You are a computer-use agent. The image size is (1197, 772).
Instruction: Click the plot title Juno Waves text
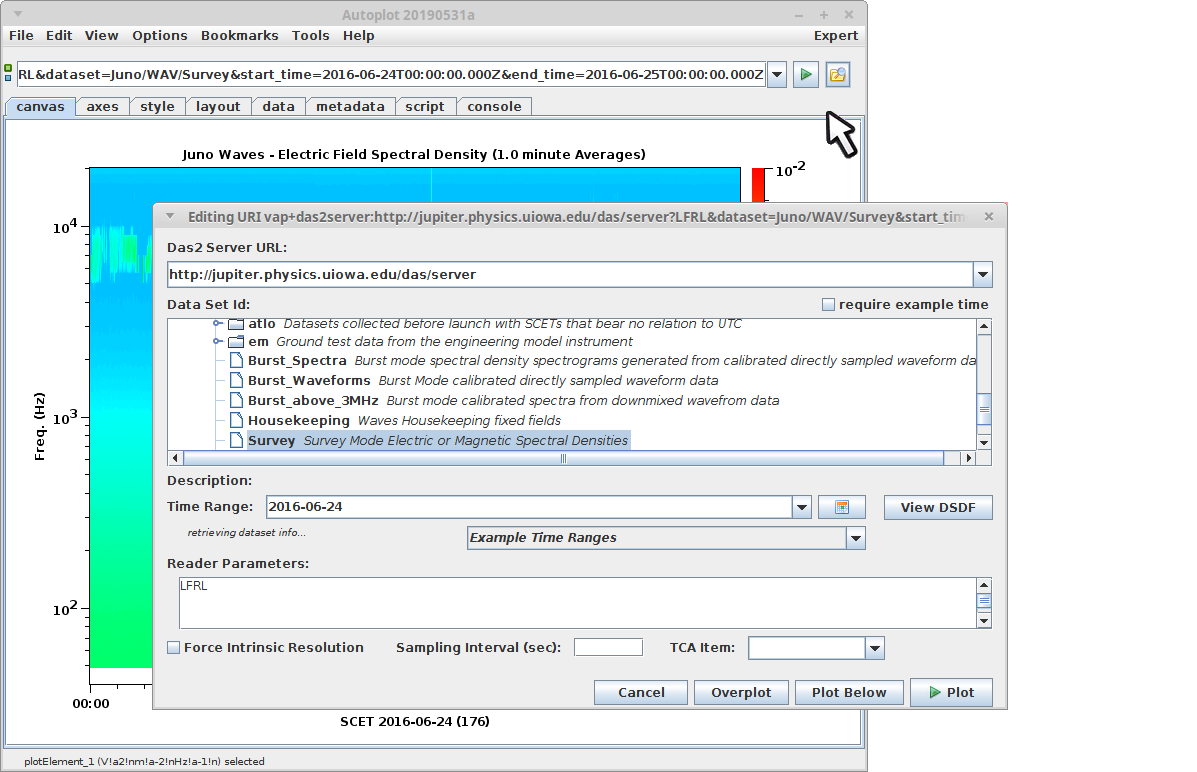pos(414,154)
